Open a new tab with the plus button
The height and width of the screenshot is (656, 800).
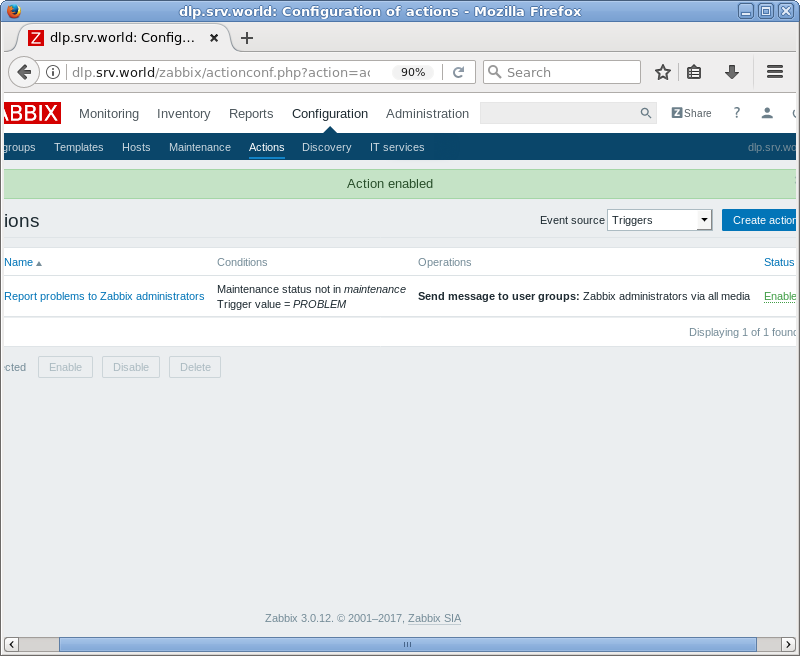(247, 38)
